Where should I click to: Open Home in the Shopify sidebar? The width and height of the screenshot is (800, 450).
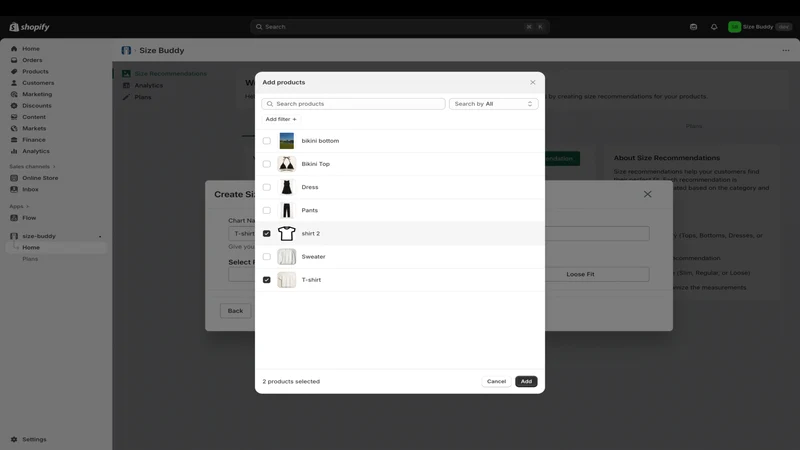31,48
